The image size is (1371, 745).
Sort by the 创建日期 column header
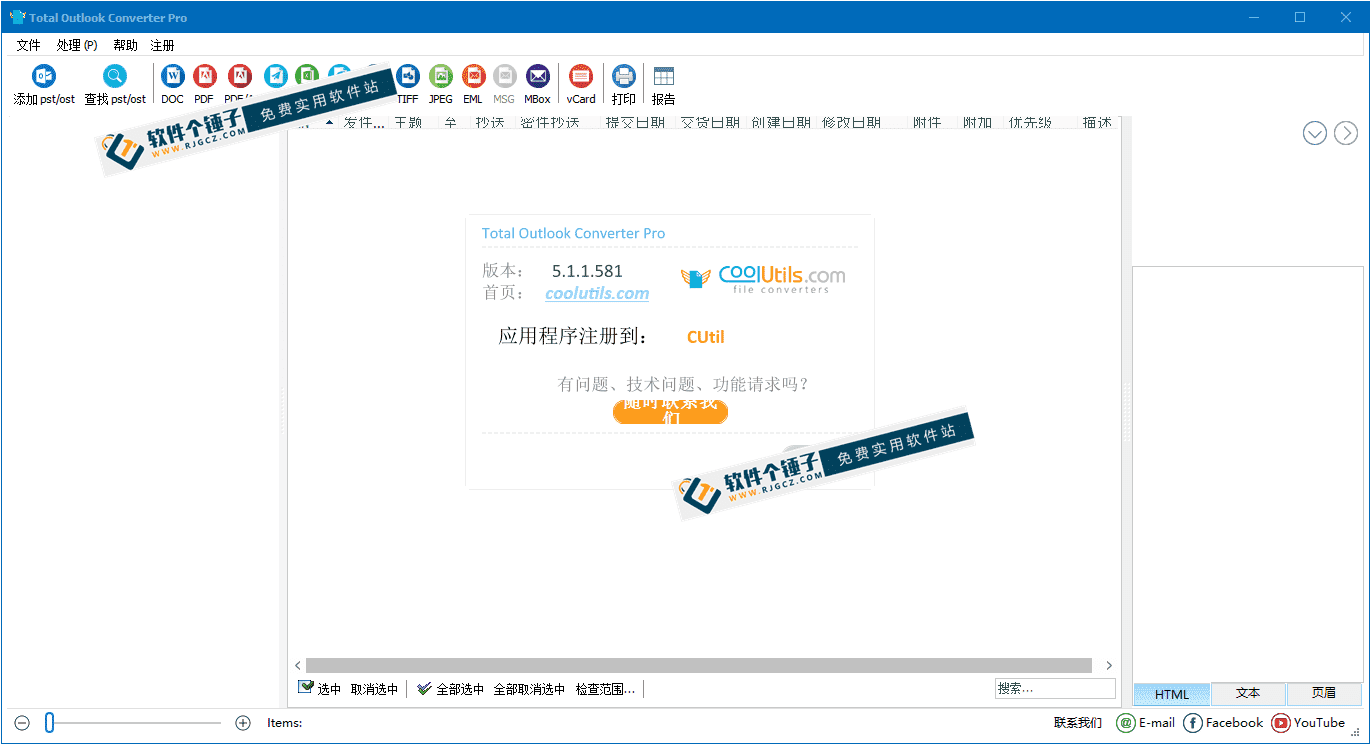coord(781,122)
